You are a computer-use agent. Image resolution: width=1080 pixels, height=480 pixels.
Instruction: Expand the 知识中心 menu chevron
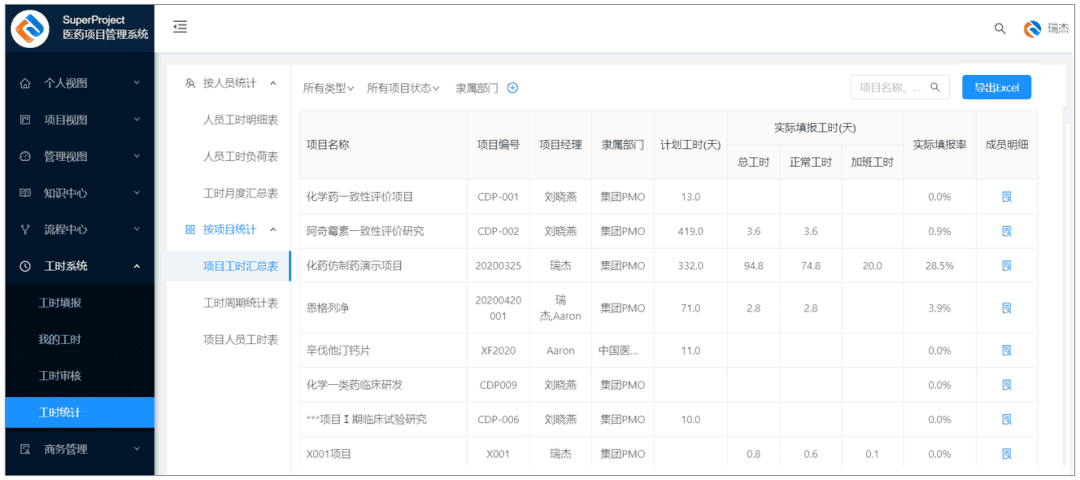[136, 193]
